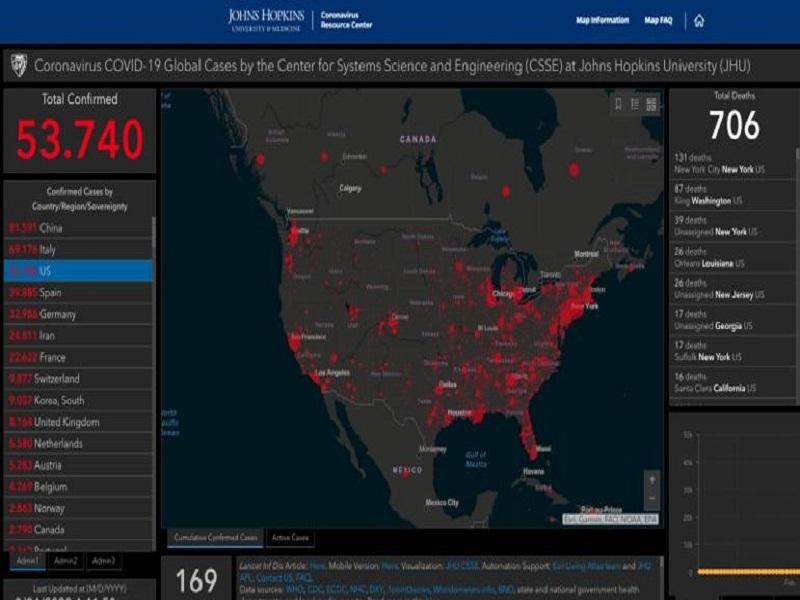
Task: Open the CDC data source link
Action: click(315, 589)
